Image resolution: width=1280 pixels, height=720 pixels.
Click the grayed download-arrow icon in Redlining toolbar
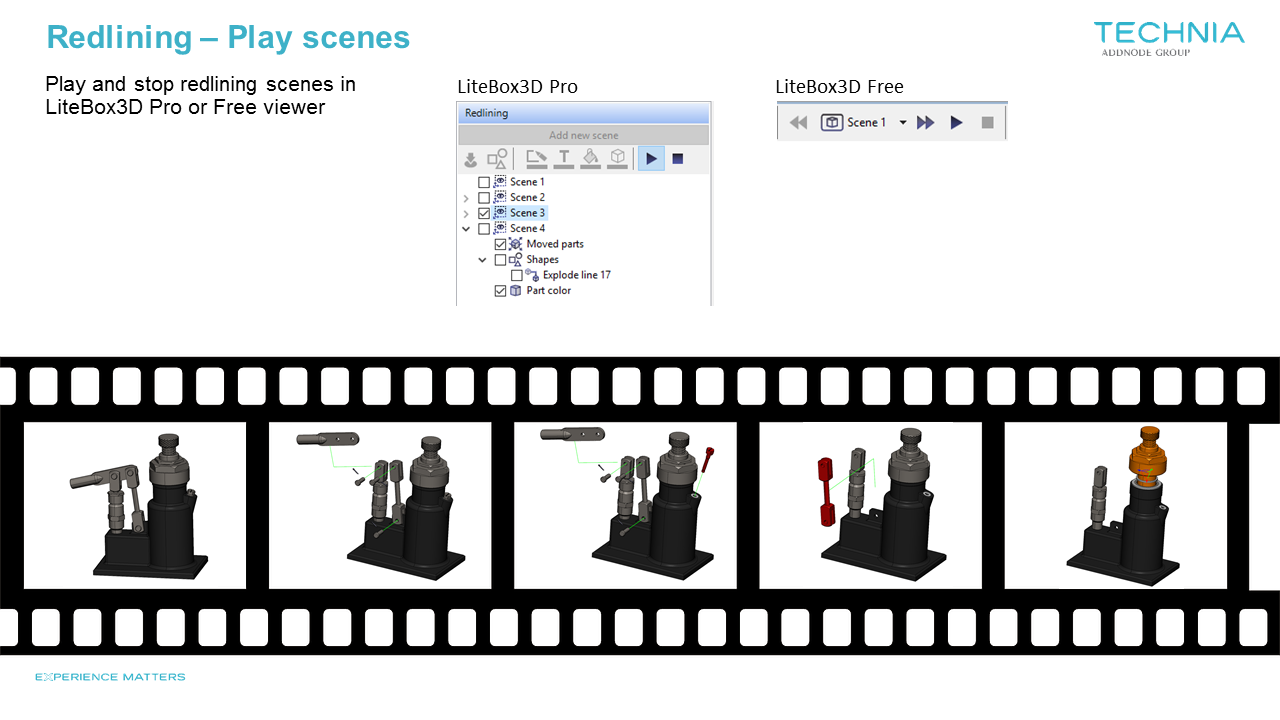[x=470, y=159]
